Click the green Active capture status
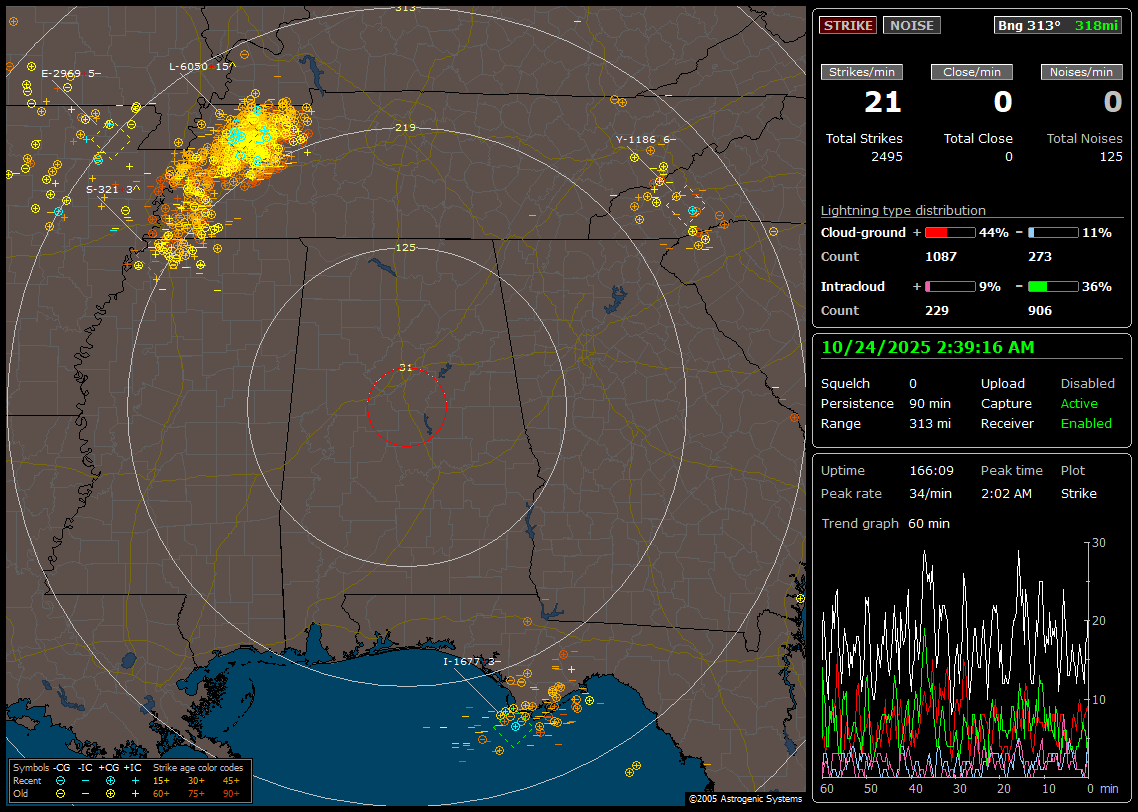 tap(1079, 404)
